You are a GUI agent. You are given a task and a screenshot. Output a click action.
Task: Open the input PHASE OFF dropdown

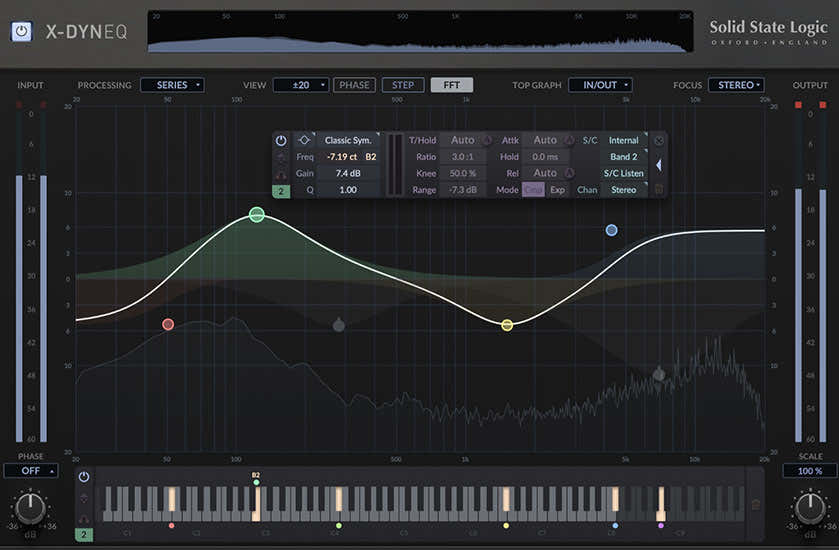coord(31,471)
